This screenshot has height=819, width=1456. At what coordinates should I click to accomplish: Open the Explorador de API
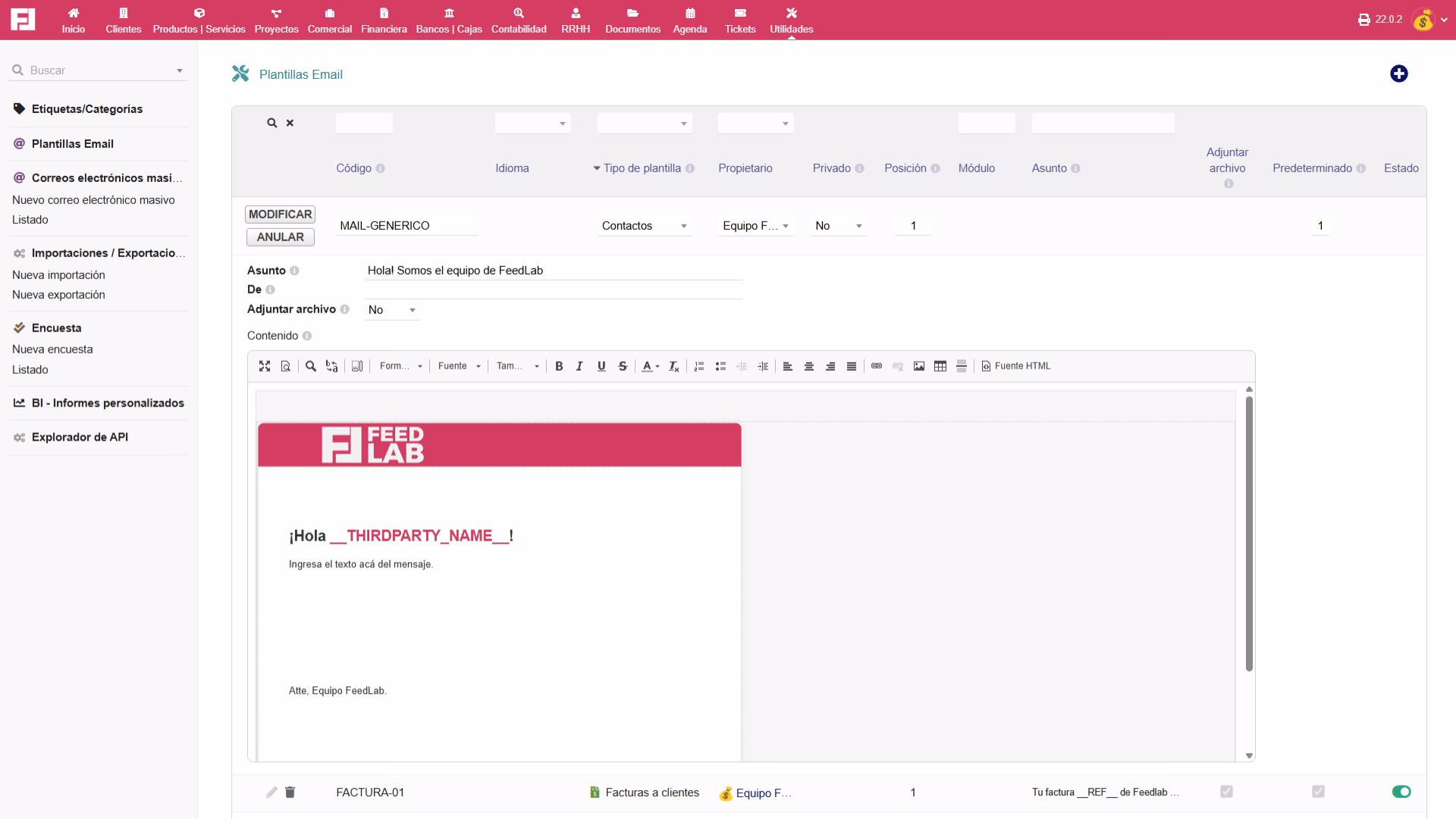pos(79,437)
